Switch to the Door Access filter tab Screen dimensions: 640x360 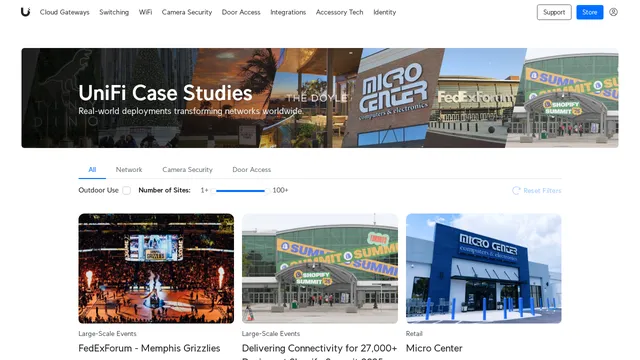click(251, 169)
